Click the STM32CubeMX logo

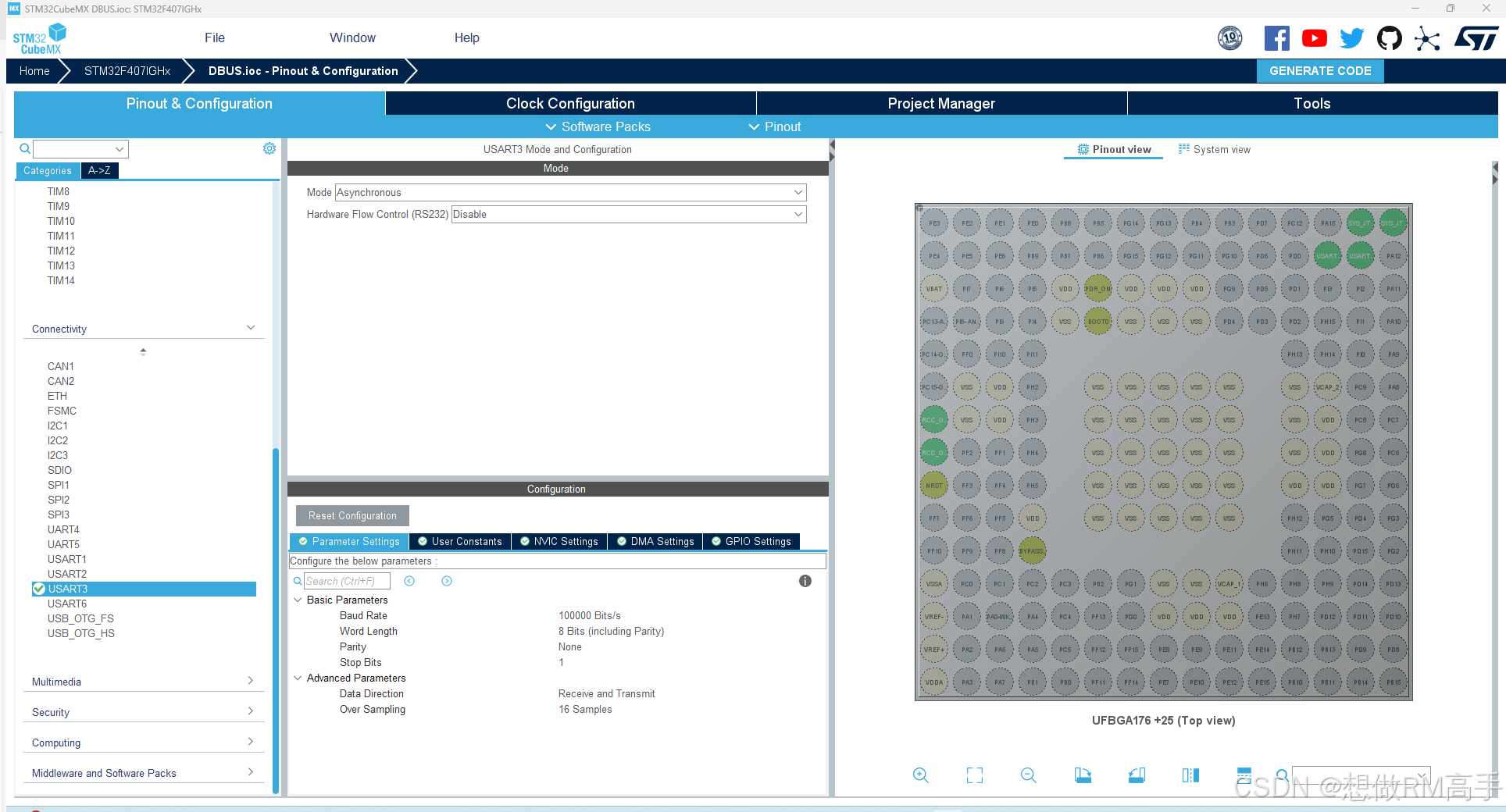click(40, 39)
